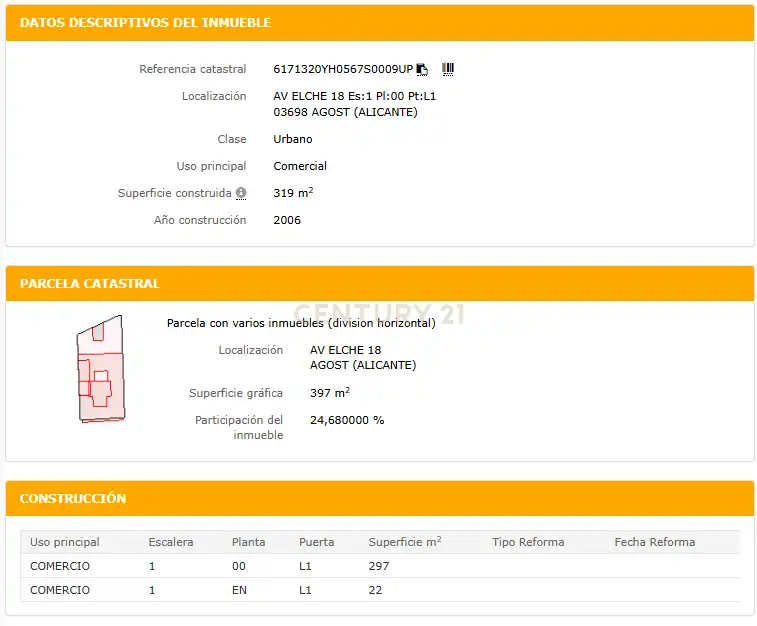Open the cadastral parcel map thumbnail
The width and height of the screenshot is (757, 626).
(x=101, y=369)
